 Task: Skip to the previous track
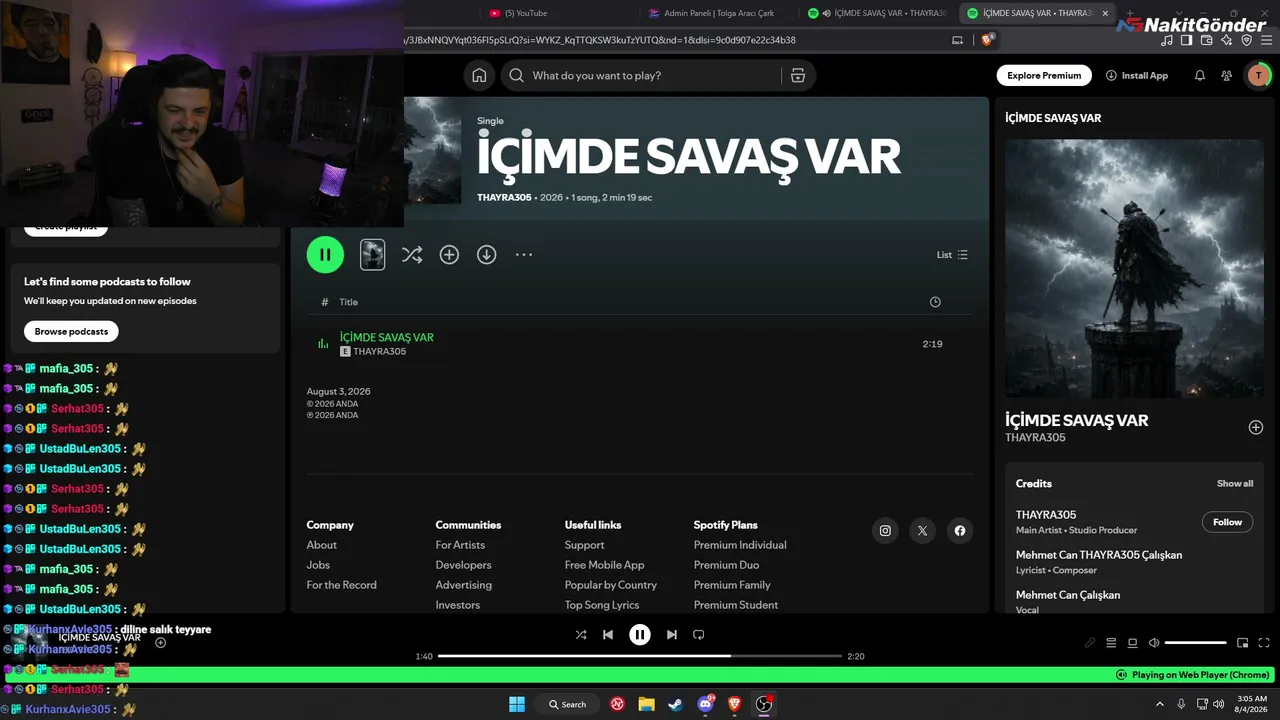[x=608, y=634]
